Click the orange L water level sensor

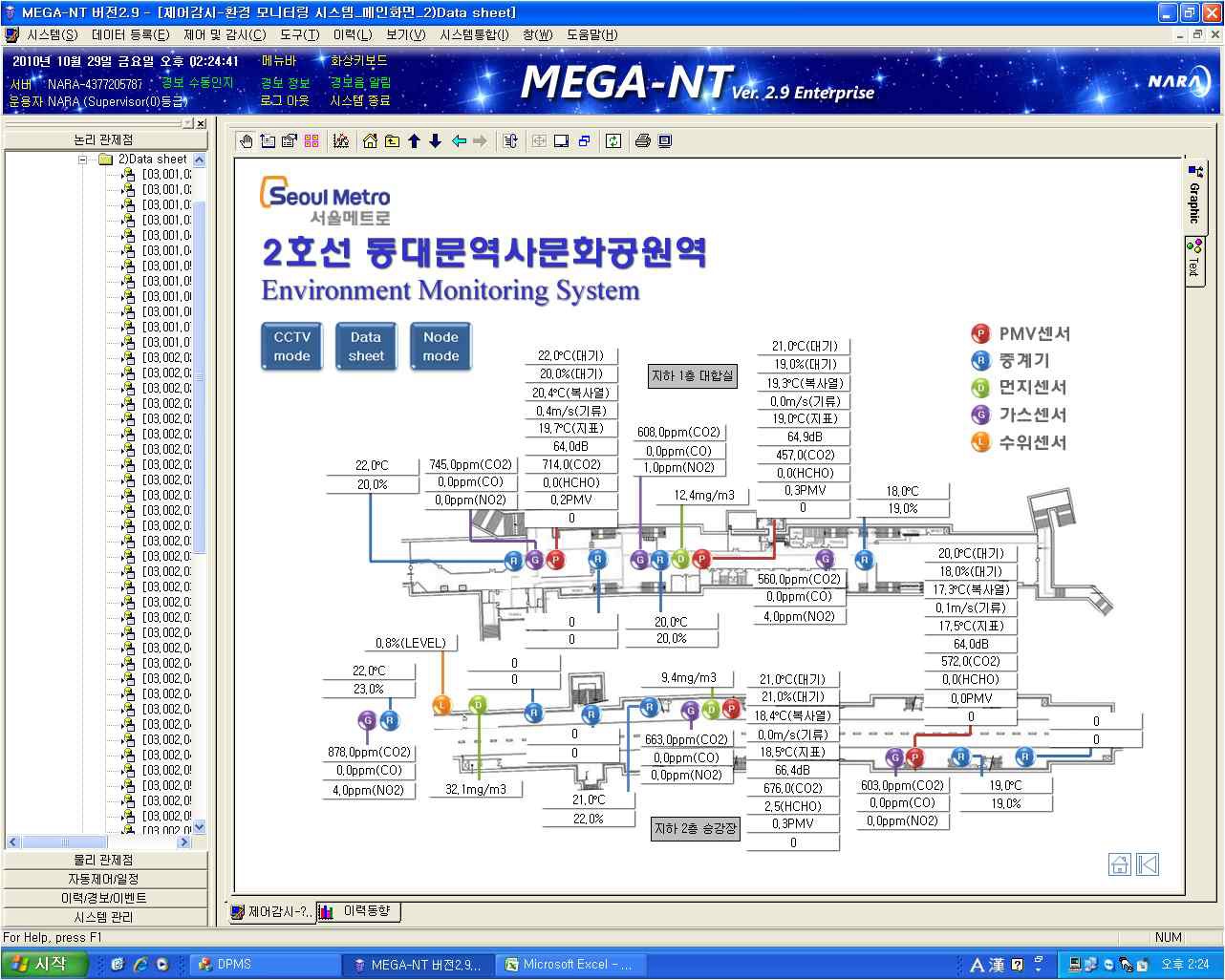[441, 706]
